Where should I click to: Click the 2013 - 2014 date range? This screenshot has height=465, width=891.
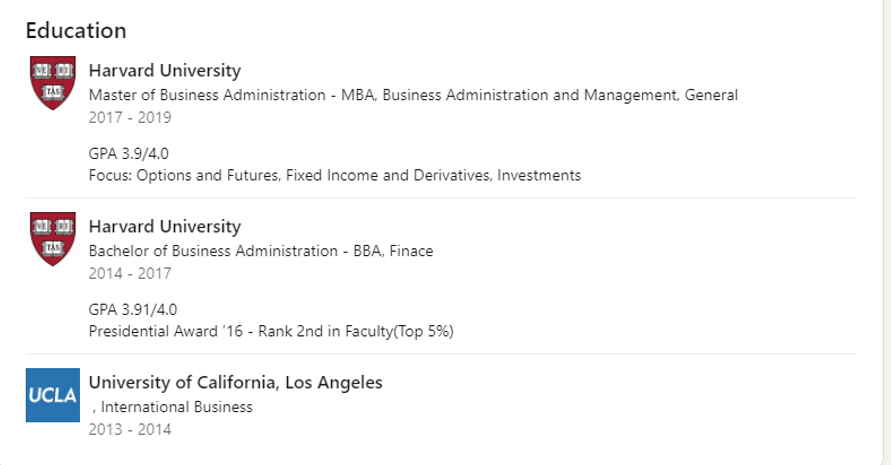(130, 430)
